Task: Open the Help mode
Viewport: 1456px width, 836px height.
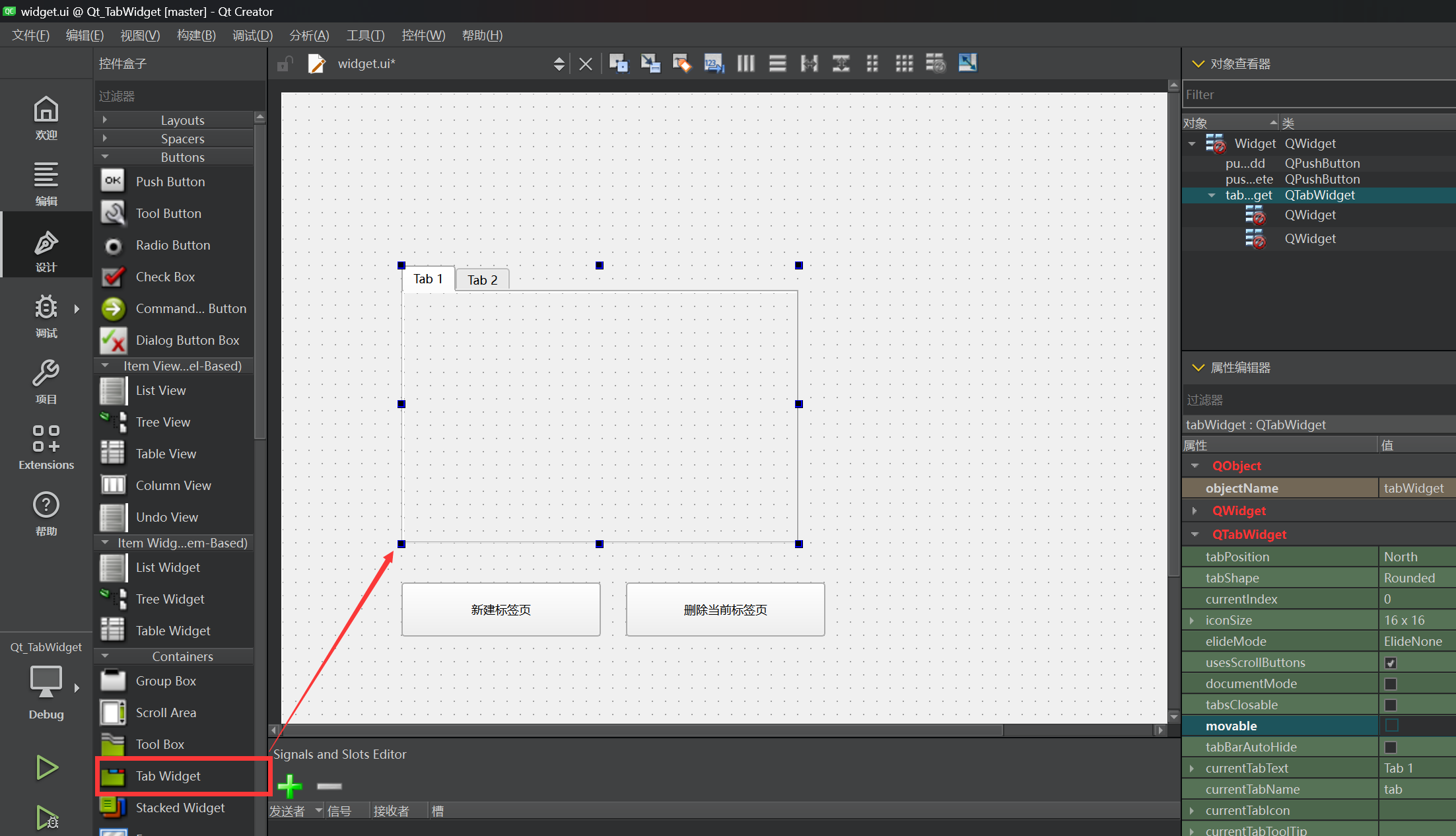Action: click(x=46, y=512)
